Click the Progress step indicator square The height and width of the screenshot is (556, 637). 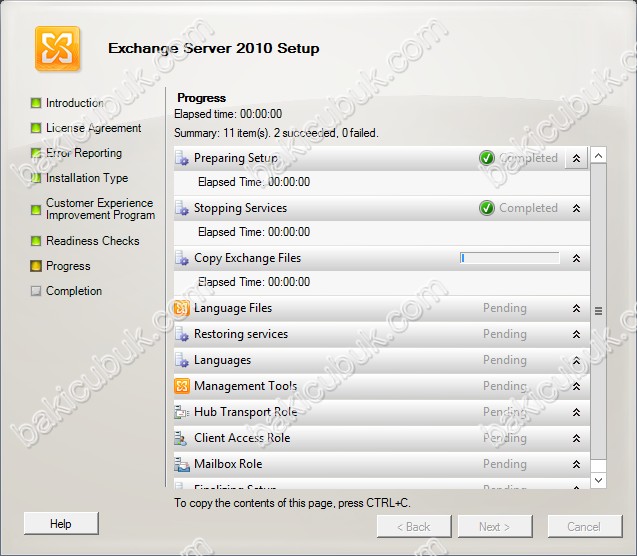tap(36, 266)
